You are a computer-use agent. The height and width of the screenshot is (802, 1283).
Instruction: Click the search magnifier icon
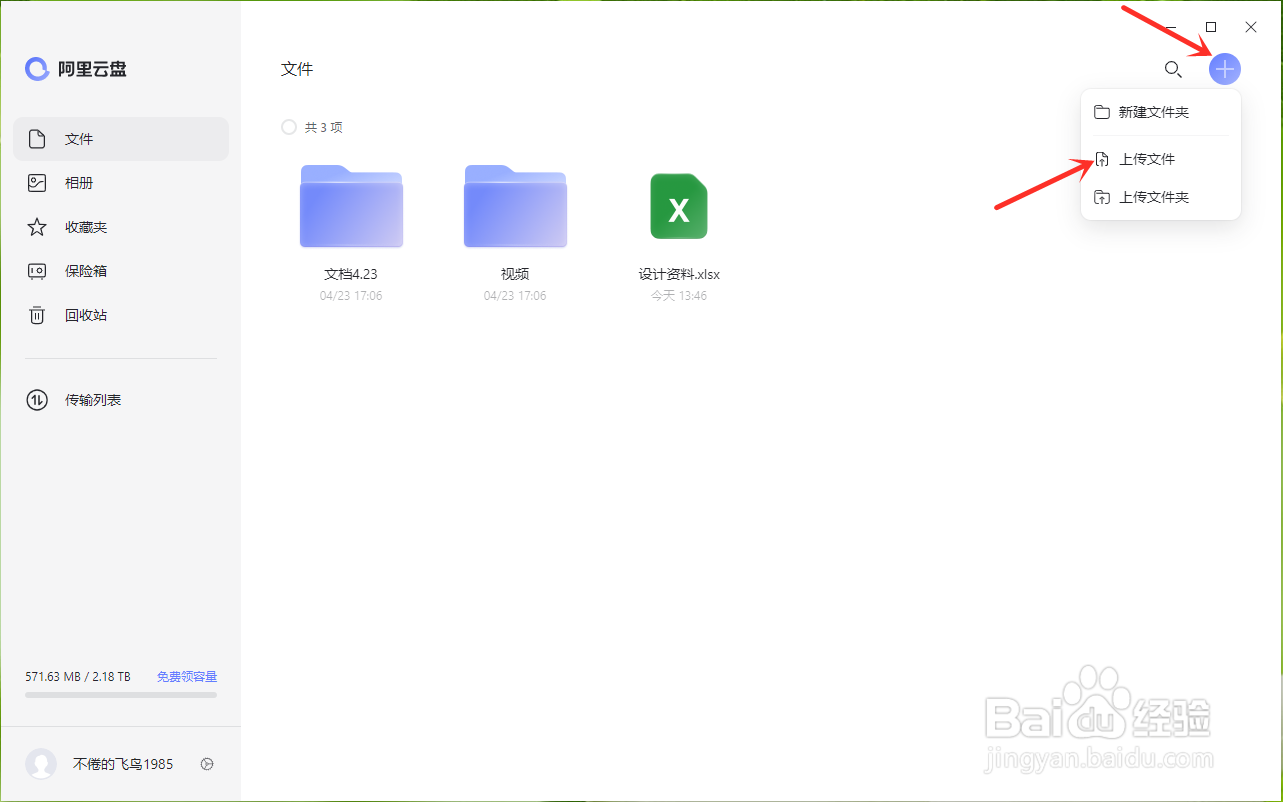point(1173,70)
